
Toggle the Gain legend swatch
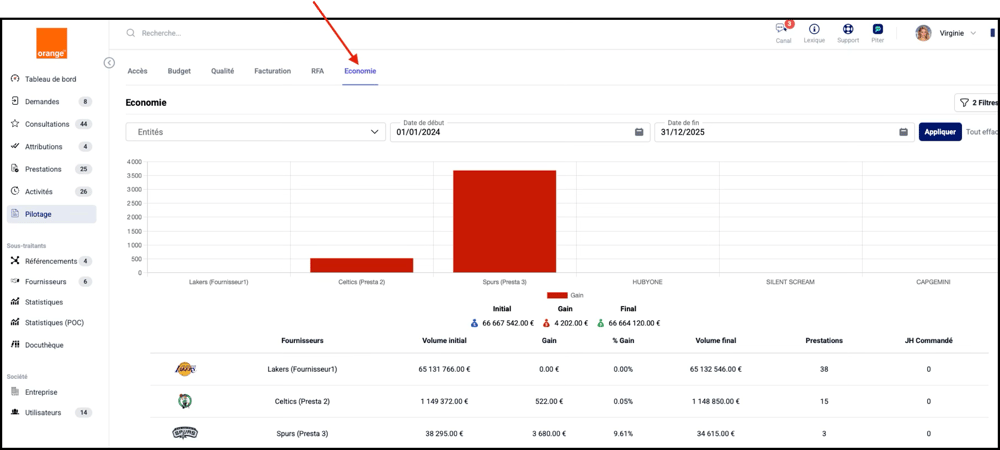pos(557,295)
